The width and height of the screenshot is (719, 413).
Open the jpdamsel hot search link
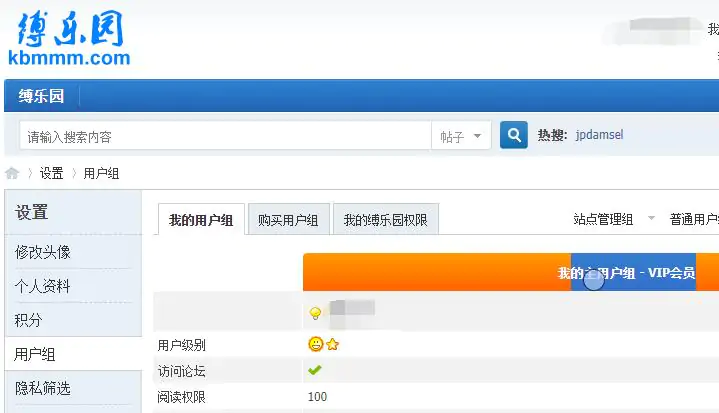(599, 135)
